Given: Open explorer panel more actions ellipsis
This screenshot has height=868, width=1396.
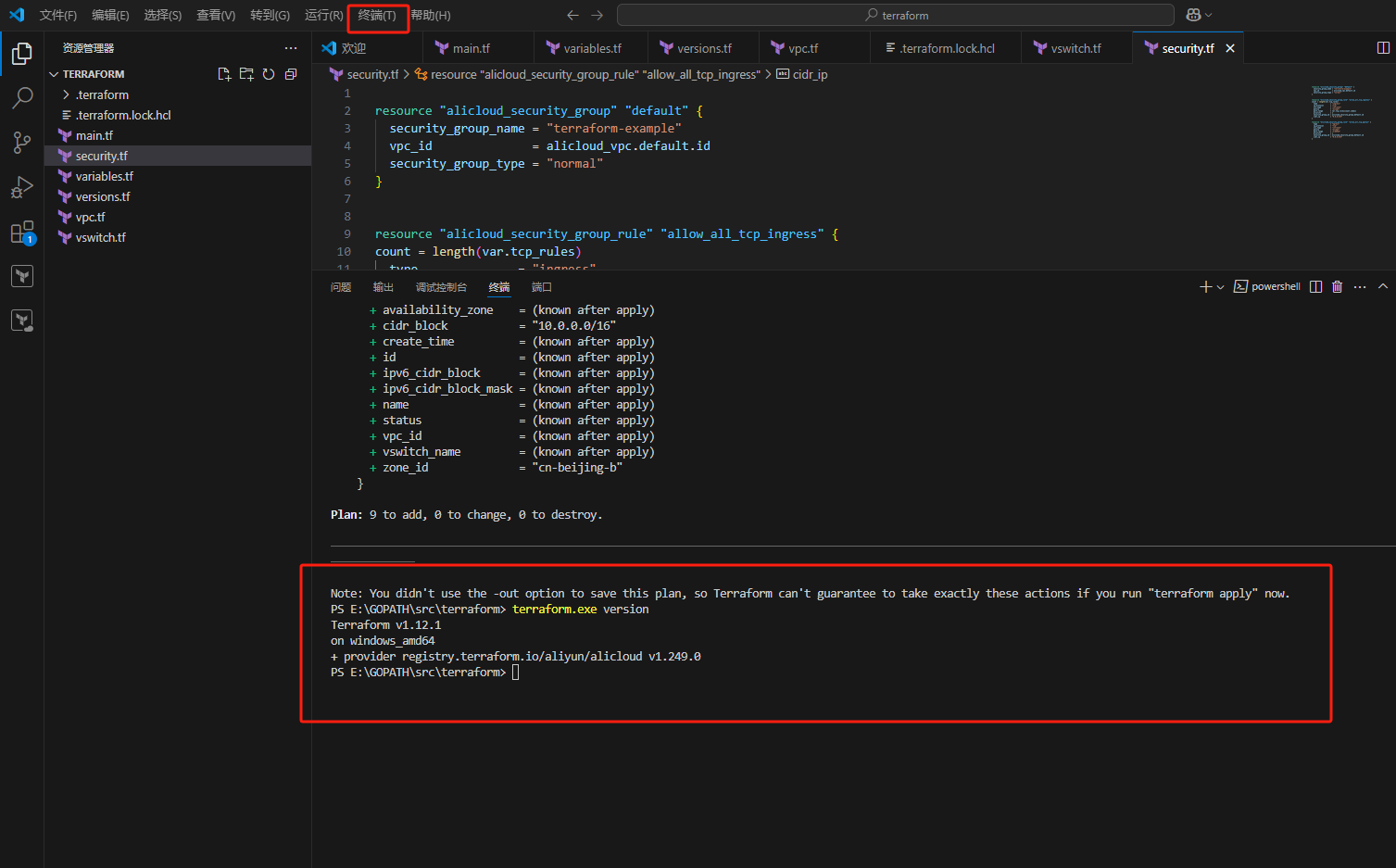Looking at the screenshot, I should point(291,48).
